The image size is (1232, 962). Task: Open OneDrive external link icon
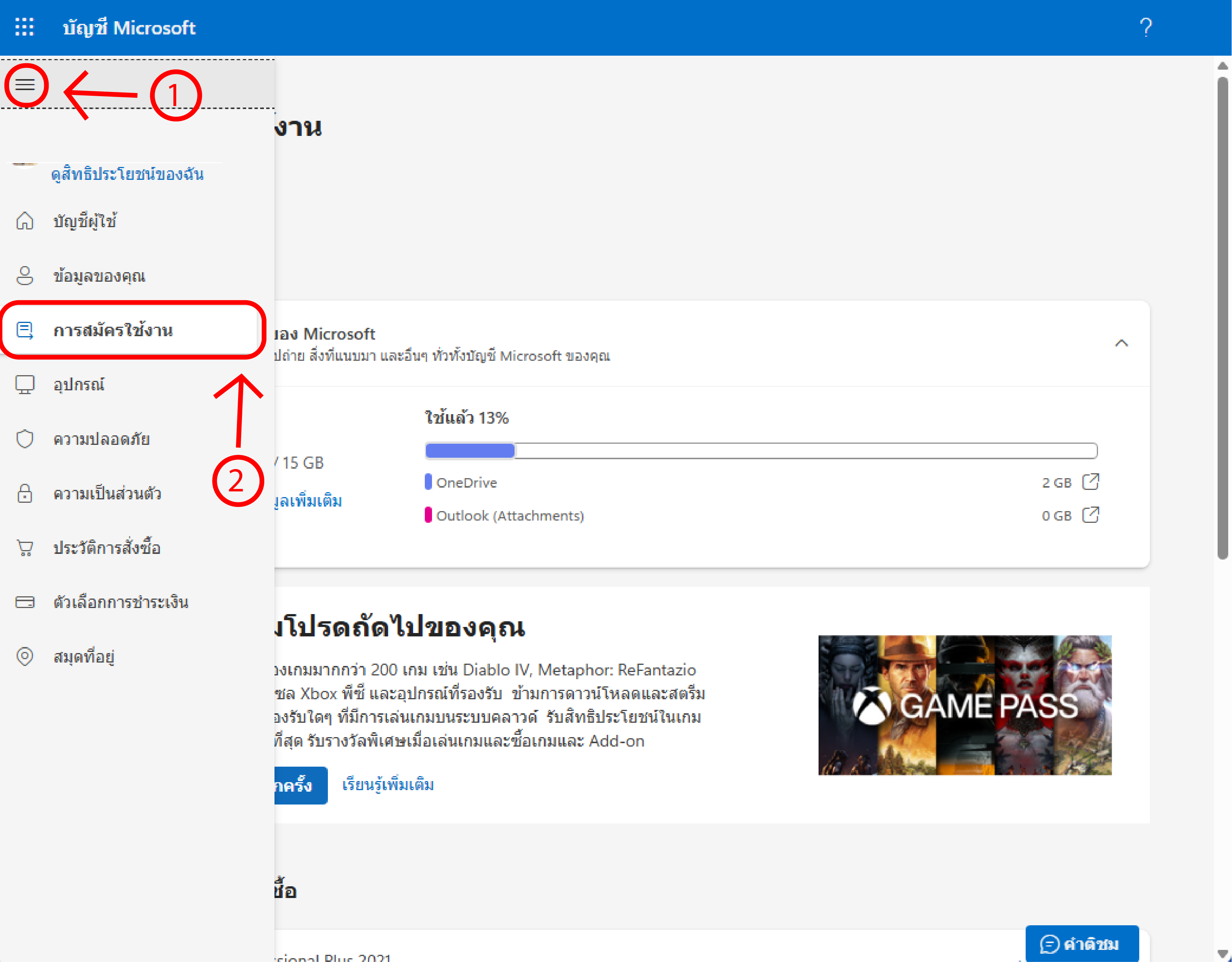1090,482
